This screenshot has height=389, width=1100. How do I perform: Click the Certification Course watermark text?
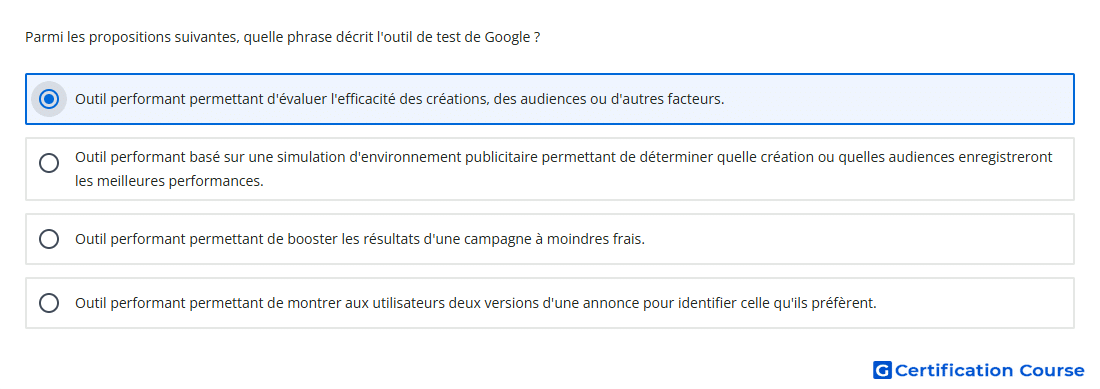[989, 370]
